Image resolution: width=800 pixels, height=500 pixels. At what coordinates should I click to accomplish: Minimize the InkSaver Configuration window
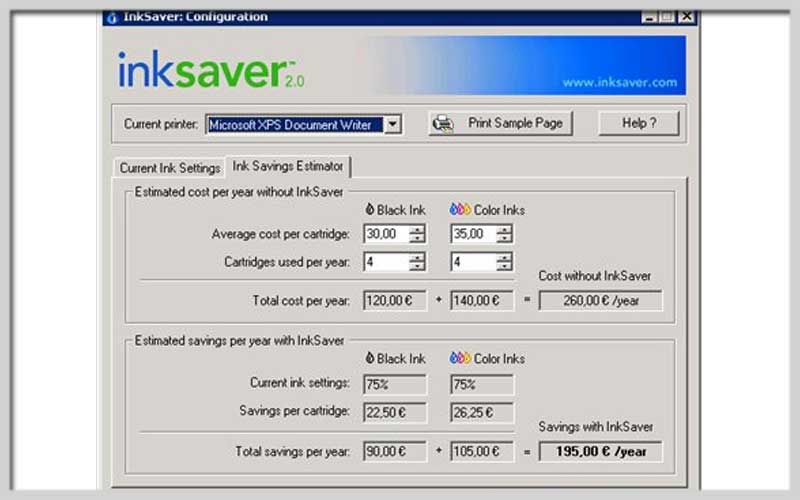649,17
